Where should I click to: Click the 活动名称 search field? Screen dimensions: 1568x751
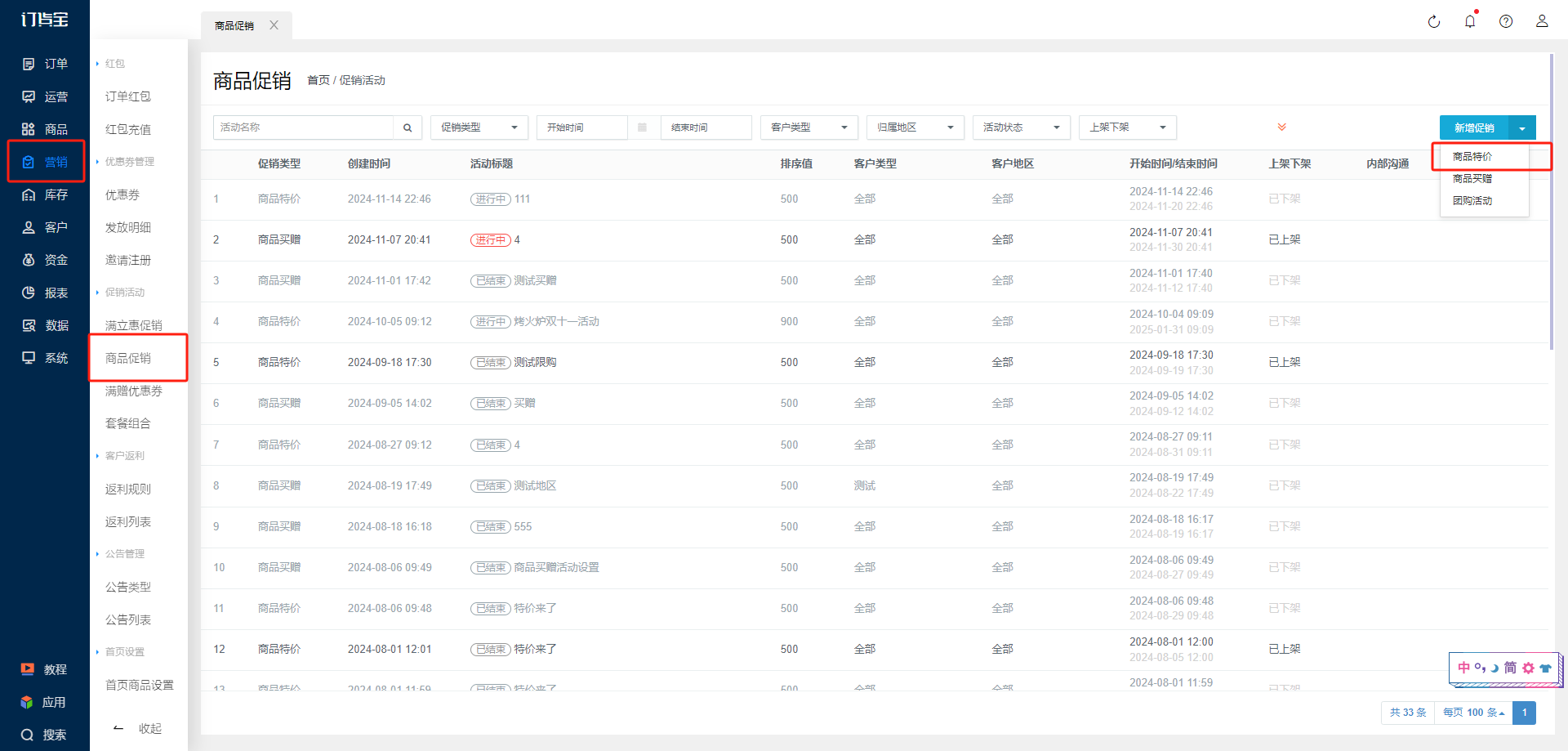tap(304, 127)
